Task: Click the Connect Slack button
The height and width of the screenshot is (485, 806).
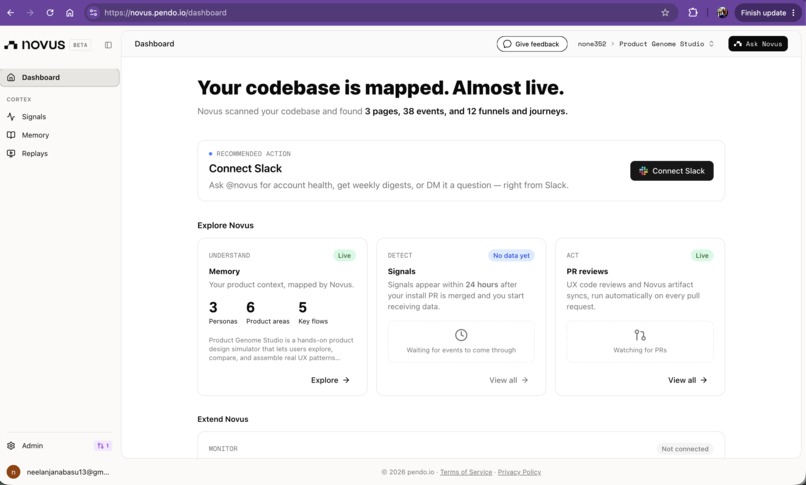Action: pos(671,171)
